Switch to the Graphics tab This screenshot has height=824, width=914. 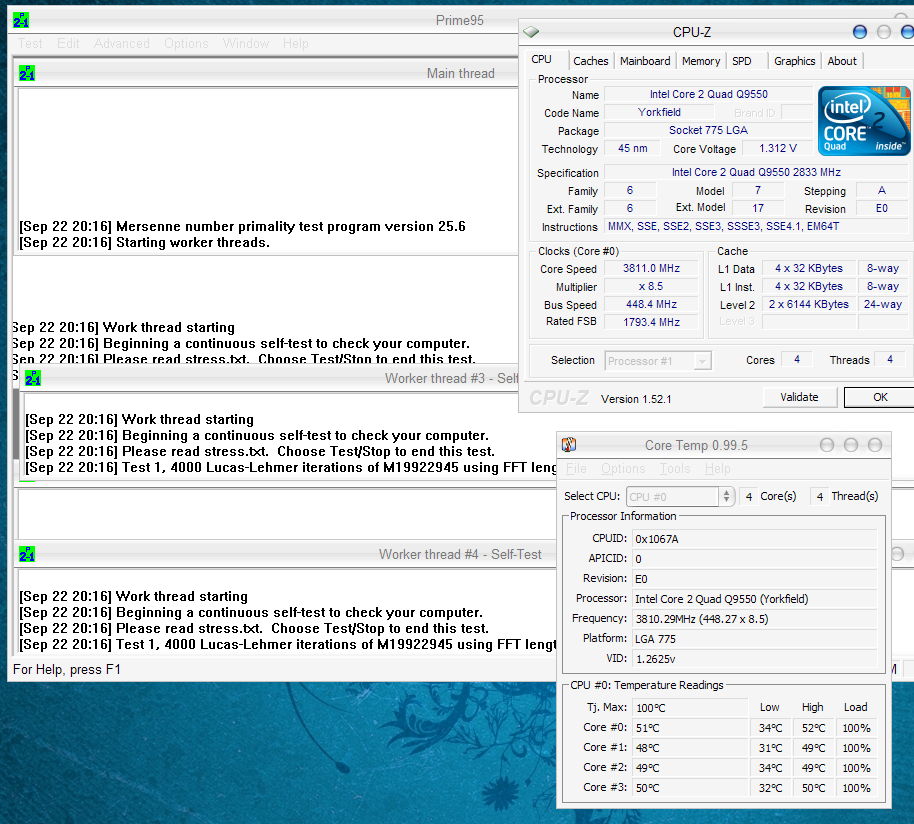(x=795, y=61)
